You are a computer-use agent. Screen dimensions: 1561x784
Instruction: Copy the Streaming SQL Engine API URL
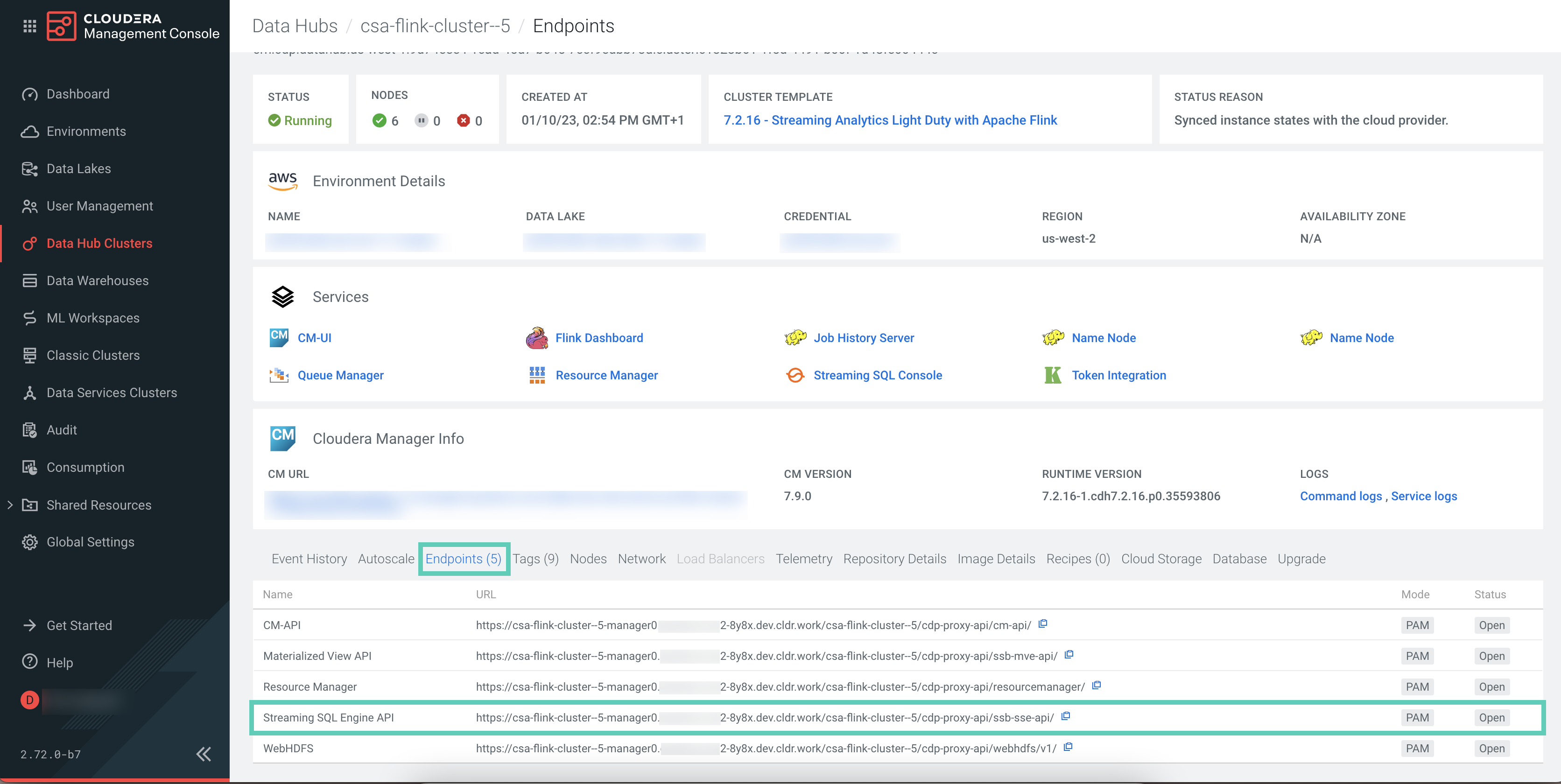coord(1065,716)
